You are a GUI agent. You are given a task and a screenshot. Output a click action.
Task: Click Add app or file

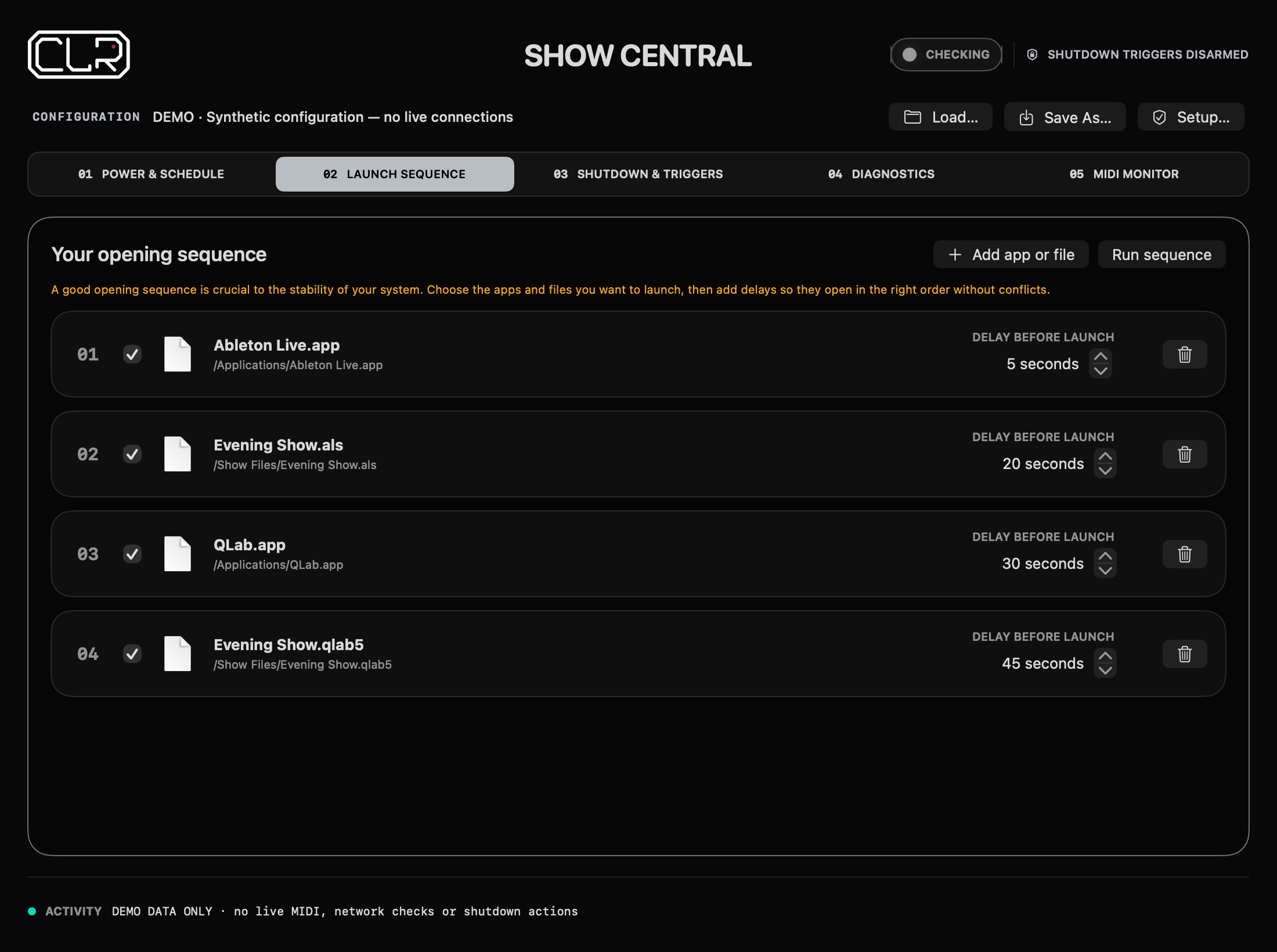(1011, 254)
